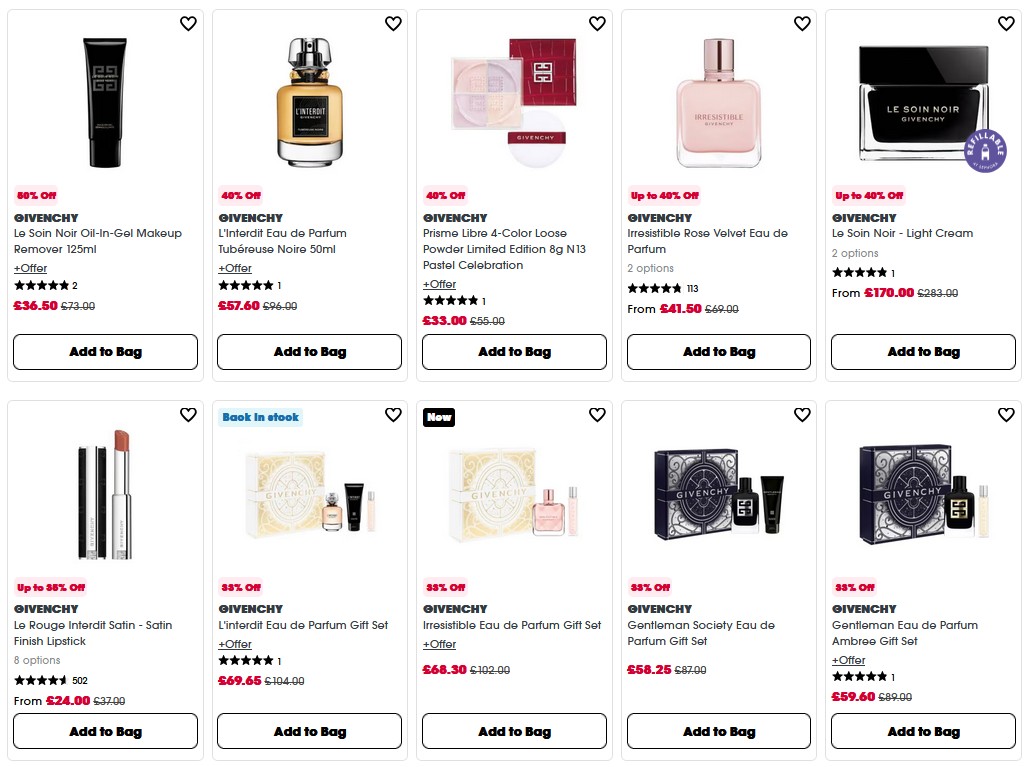Wishlist the Gentleman Ambree gift set

click(x=1006, y=414)
